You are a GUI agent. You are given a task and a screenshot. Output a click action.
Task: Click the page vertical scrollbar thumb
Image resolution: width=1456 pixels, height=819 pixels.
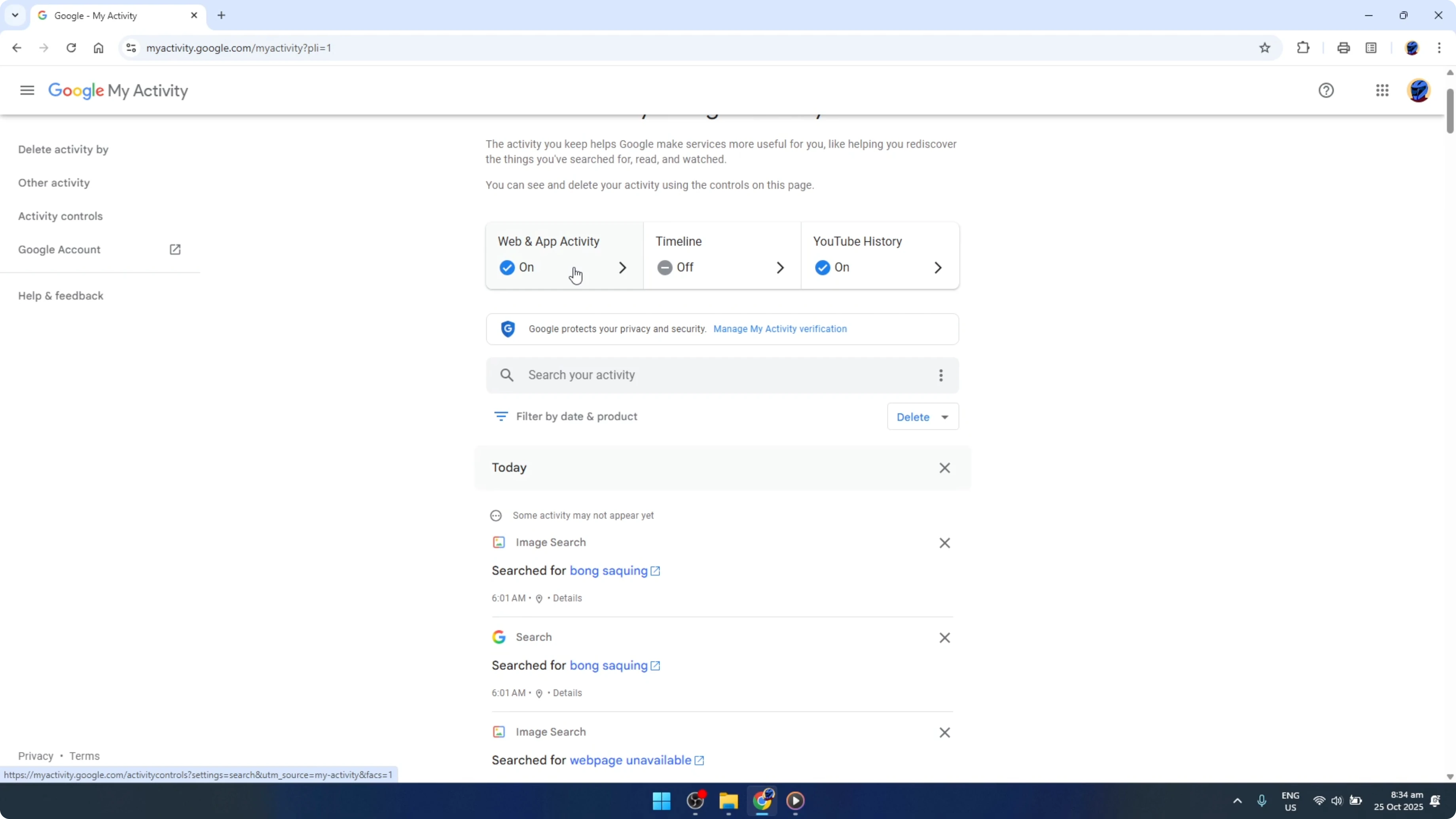pos(1450,111)
